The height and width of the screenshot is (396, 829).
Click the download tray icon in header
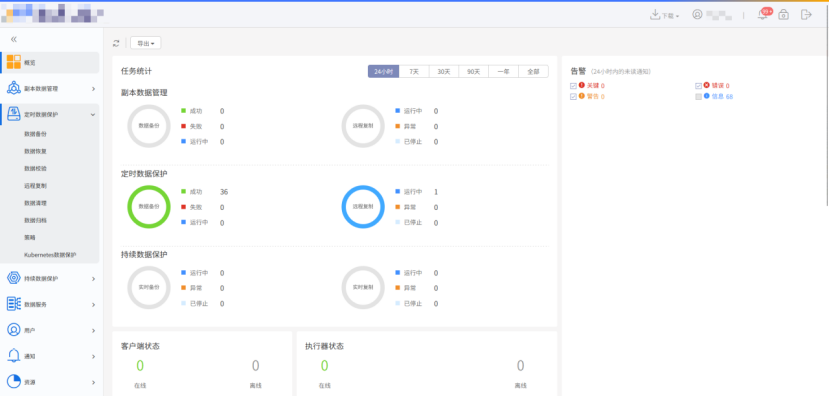[x=655, y=15]
